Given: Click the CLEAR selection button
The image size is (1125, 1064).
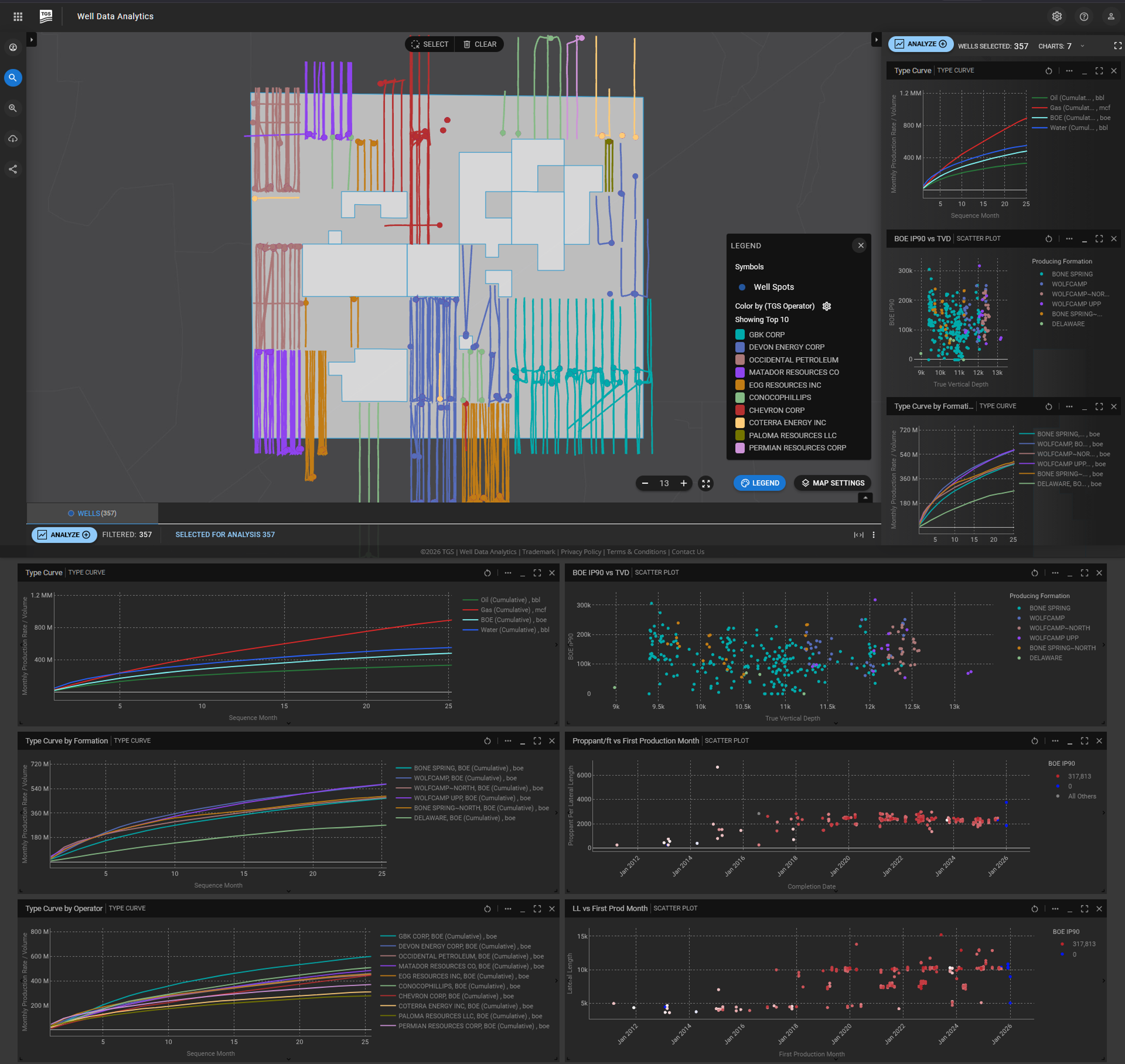Looking at the screenshot, I should point(480,44).
